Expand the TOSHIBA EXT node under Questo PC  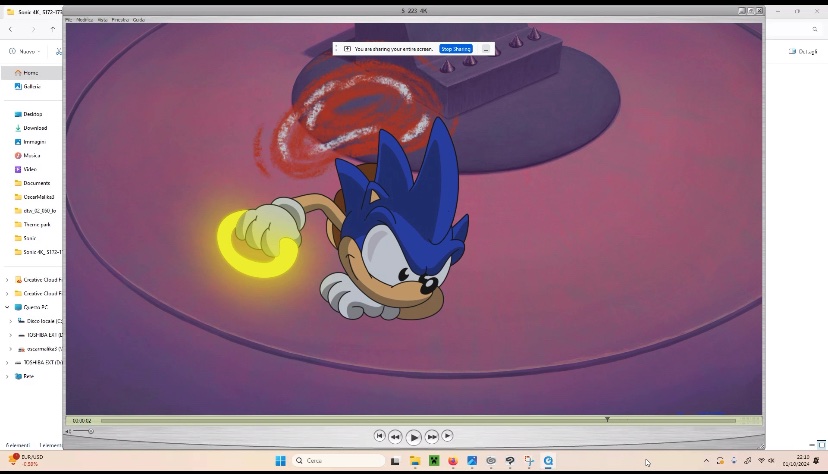[11, 335]
